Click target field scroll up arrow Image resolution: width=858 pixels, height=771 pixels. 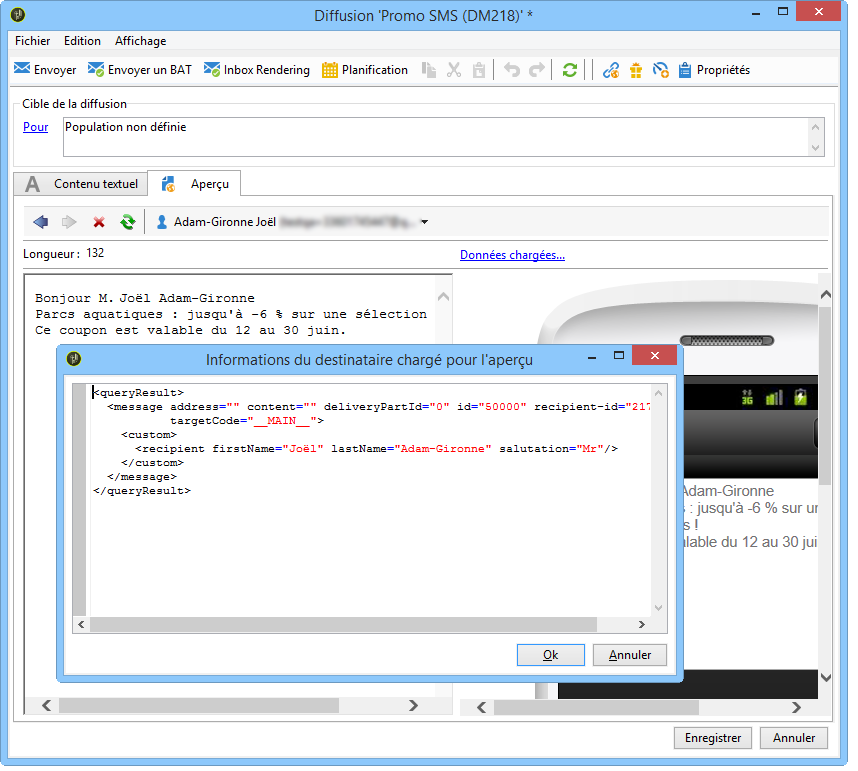point(815,127)
